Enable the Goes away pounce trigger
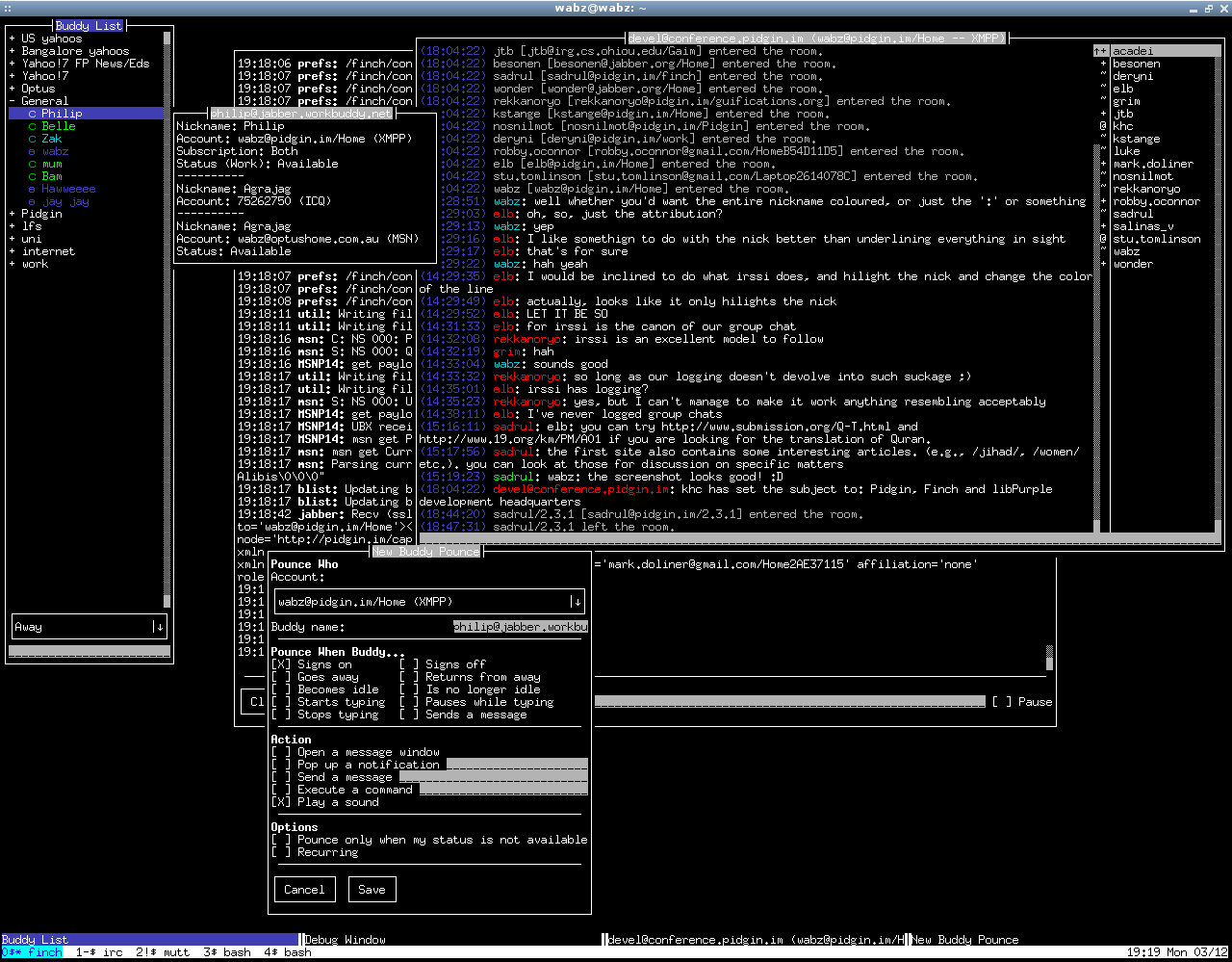1232x962 pixels. coord(281,677)
